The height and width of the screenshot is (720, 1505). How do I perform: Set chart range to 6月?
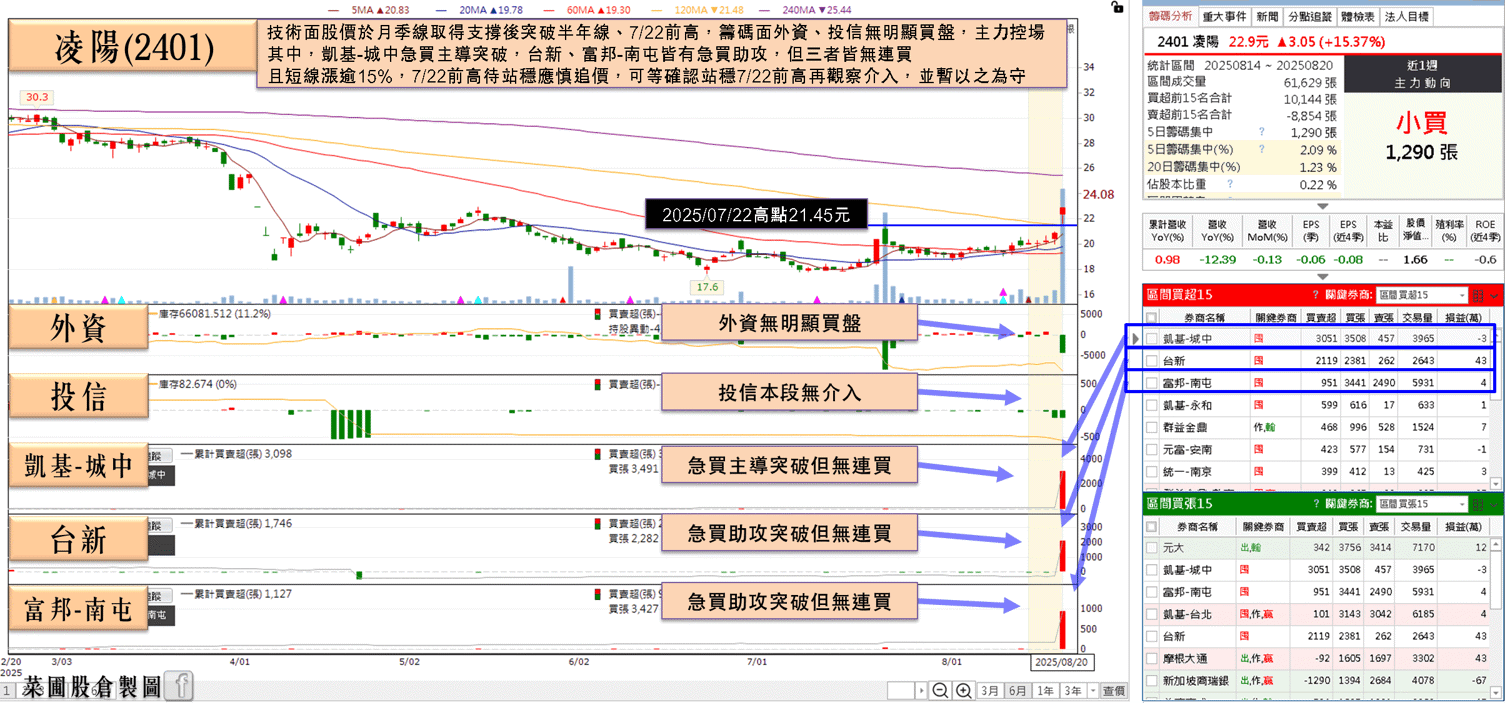[x=1016, y=691]
